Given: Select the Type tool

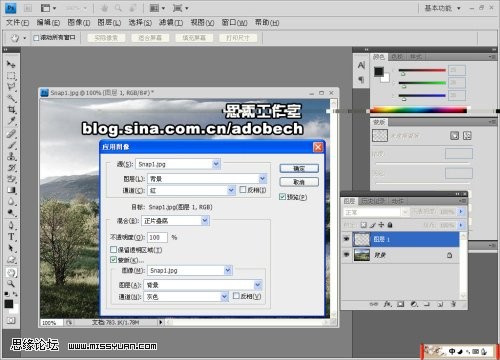Looking at the screenshot, I should click(11, 237).
